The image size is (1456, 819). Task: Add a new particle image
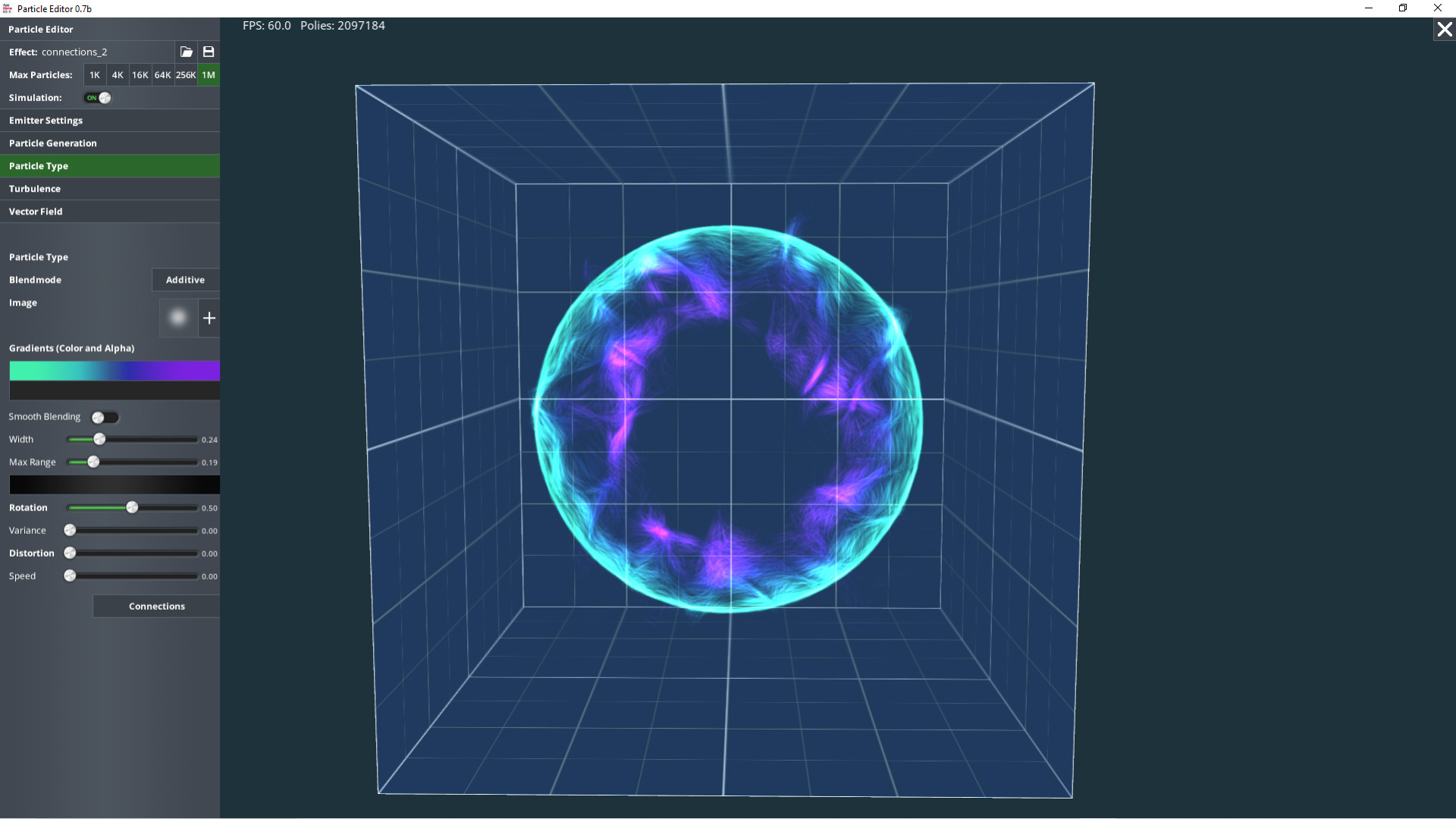209,318
